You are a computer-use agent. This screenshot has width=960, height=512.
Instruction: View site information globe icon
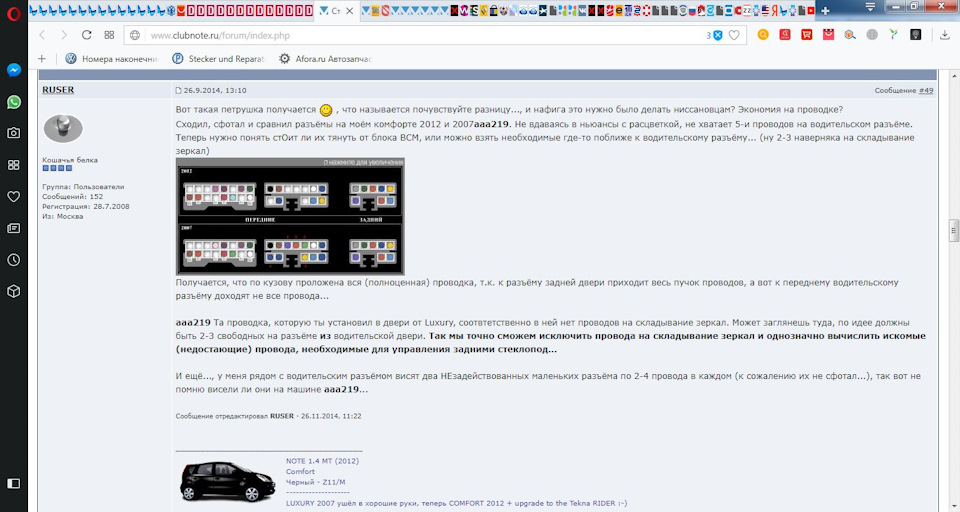click(x=135, y=36)
